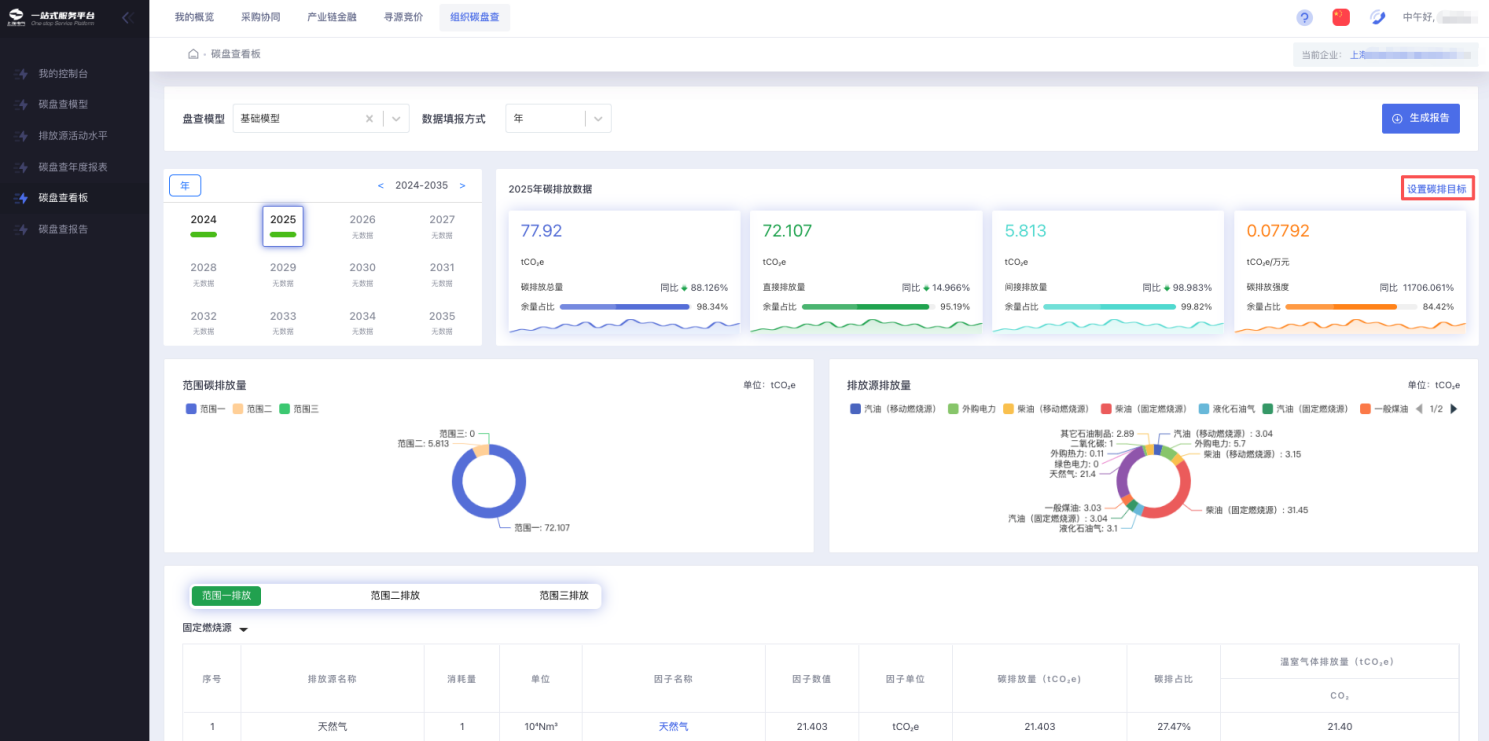Click 设置碳排目标 link
The image size is (1489, 741).
pyautogui.click(x=1436, y=189)
